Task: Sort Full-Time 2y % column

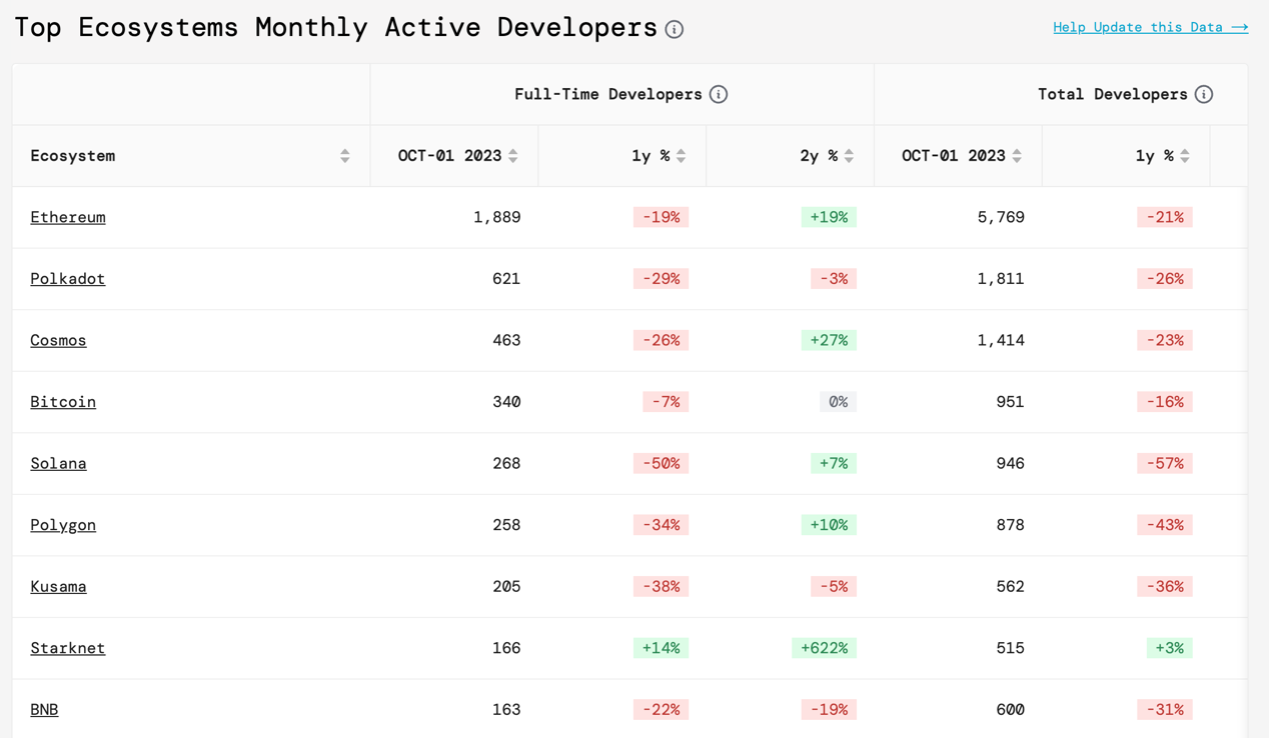Action: 849,156
